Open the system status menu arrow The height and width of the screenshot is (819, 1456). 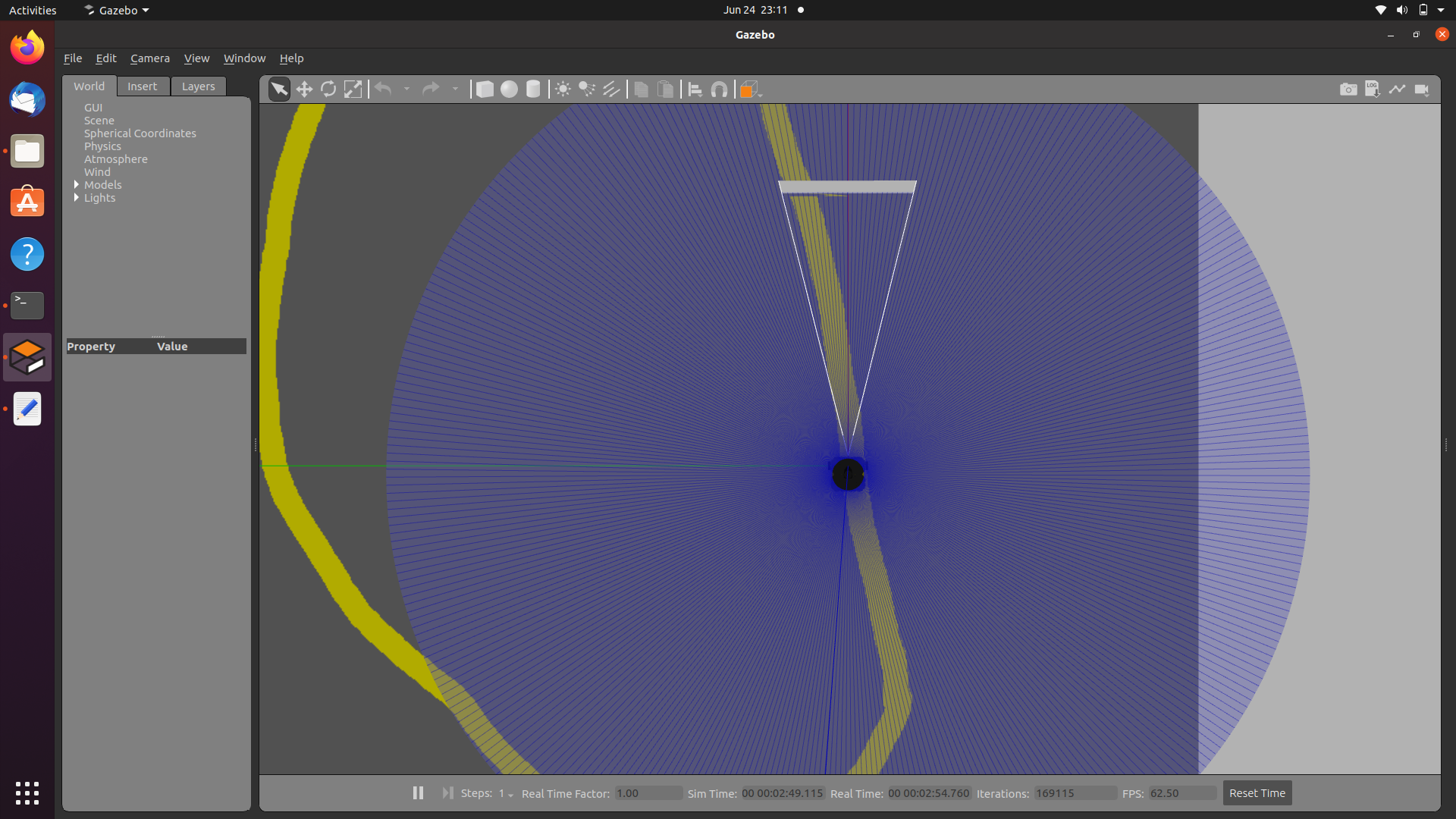point(1441,10)
